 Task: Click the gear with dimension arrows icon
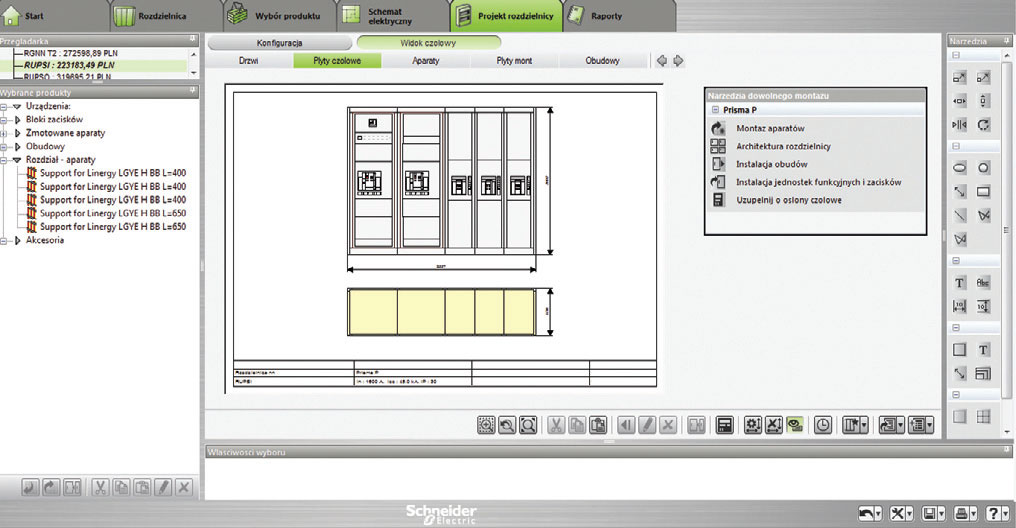pyautogui.click(x=752, y=425)
